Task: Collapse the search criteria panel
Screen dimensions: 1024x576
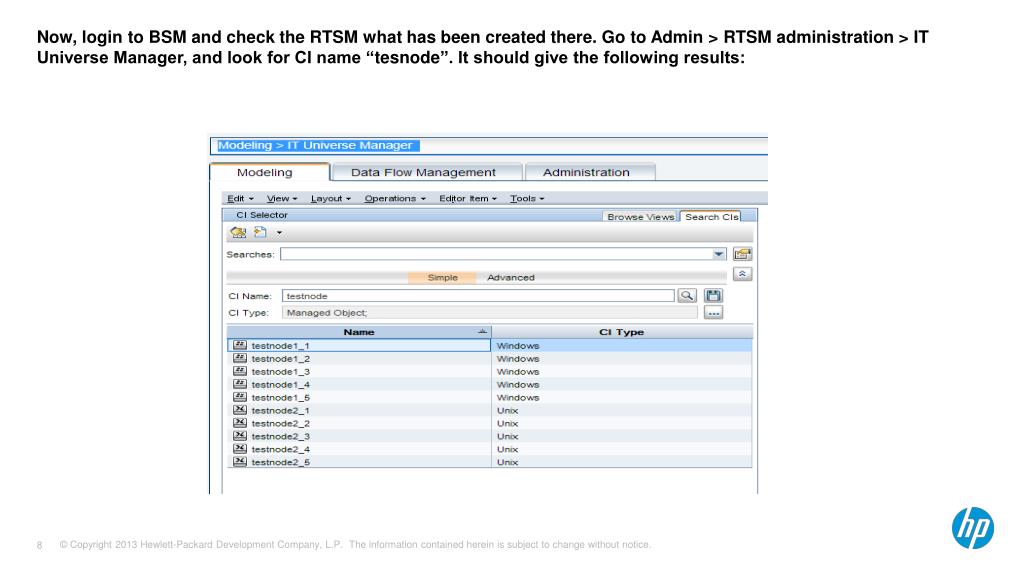Action: coord(742,274)
